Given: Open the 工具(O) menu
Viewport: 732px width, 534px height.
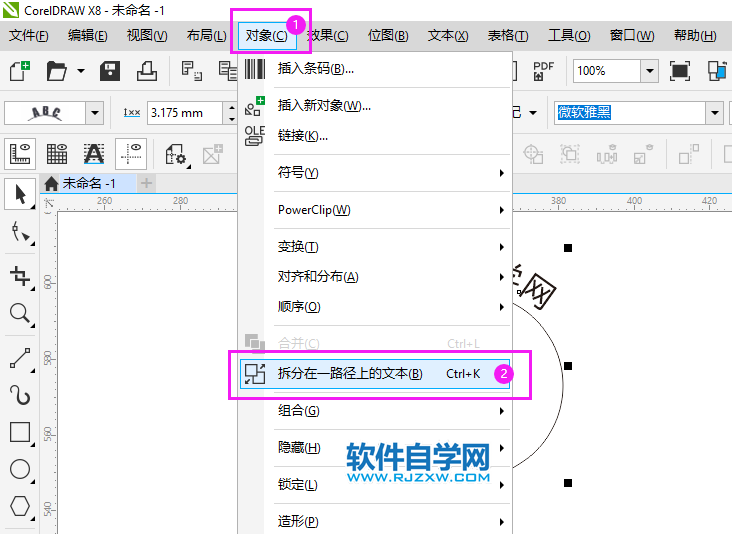Looking at the screenshot, I should point(569,35).
